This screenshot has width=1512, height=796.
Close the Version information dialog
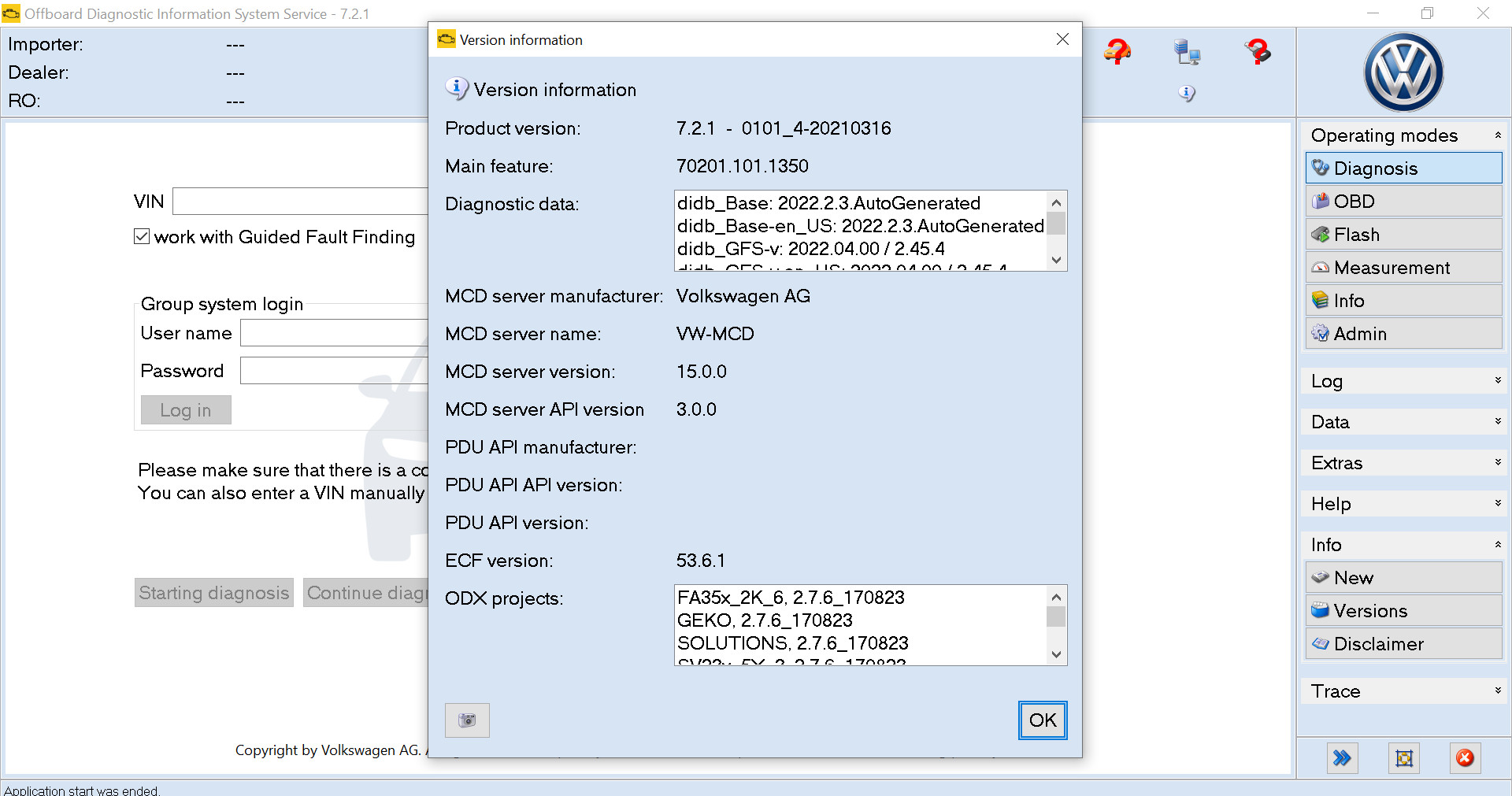(1062, 39)
